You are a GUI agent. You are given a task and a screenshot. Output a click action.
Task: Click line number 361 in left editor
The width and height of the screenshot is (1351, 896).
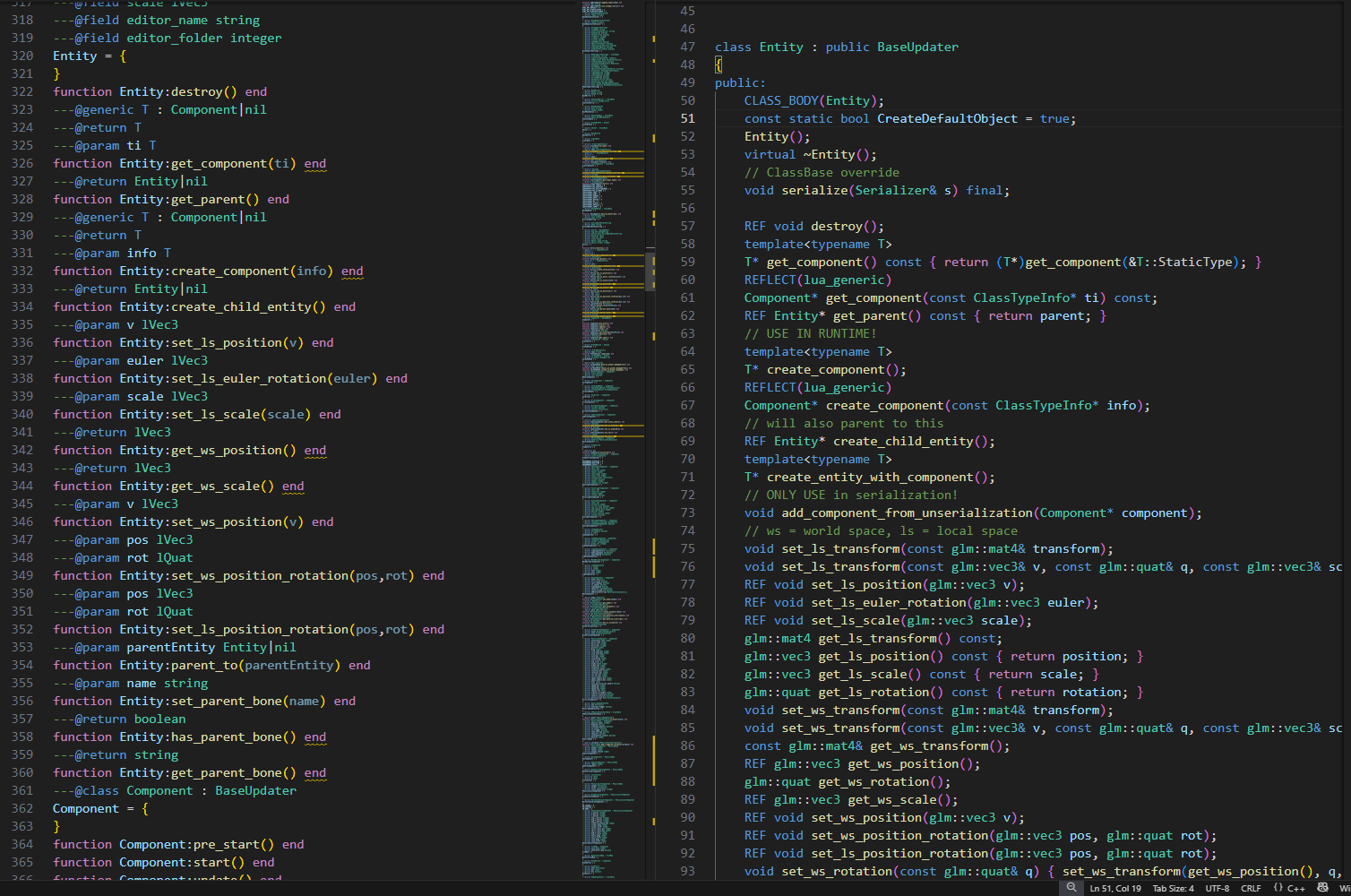[x=22, y=790]
